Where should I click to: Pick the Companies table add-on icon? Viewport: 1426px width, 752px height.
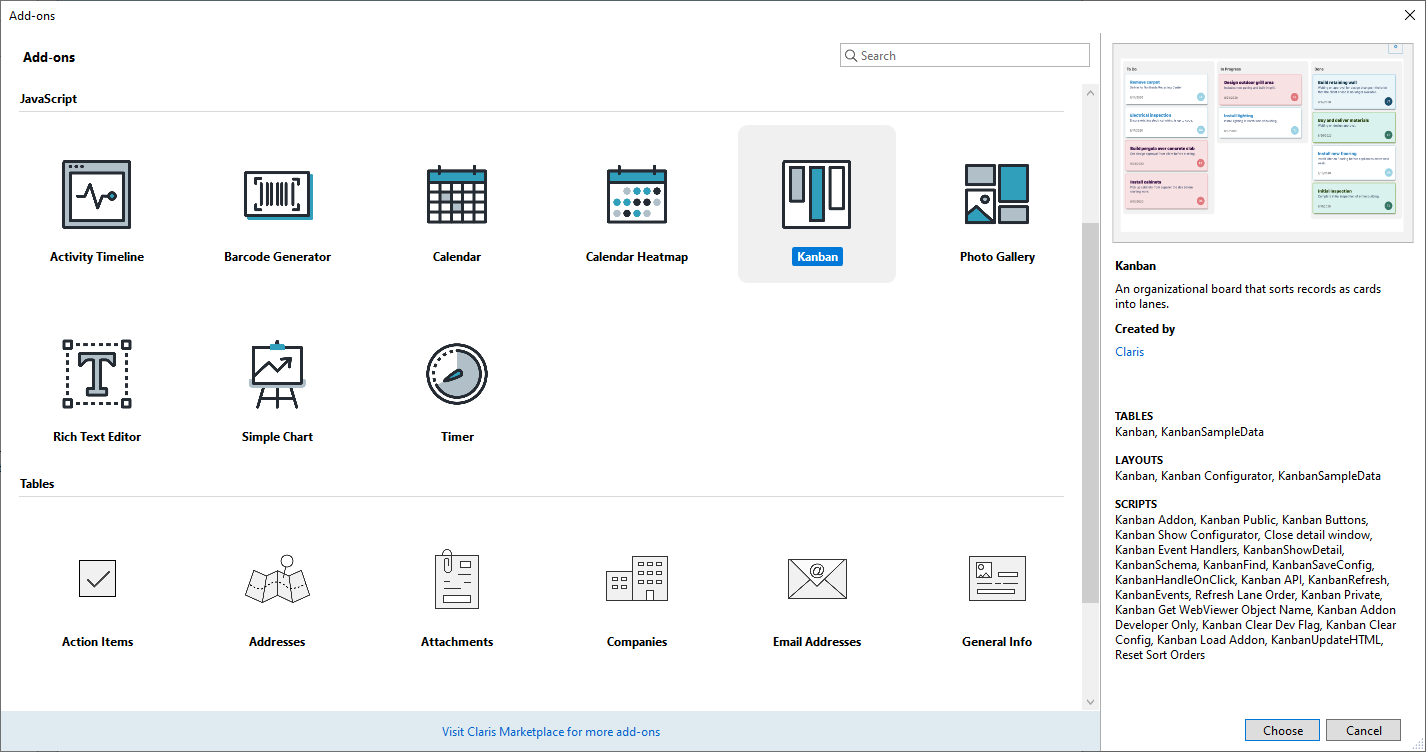(637, 579)
